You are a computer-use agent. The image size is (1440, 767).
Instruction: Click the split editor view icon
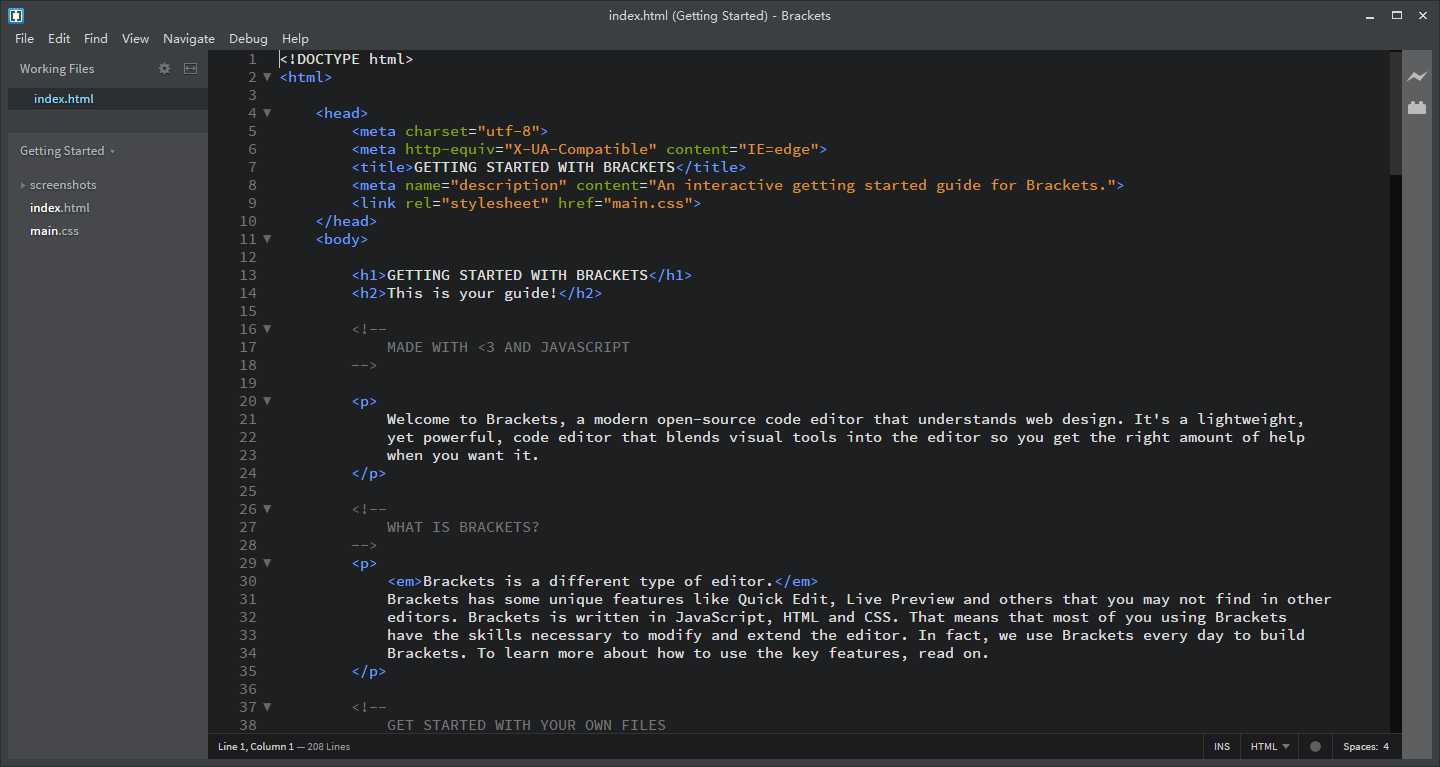pos(190,69)
